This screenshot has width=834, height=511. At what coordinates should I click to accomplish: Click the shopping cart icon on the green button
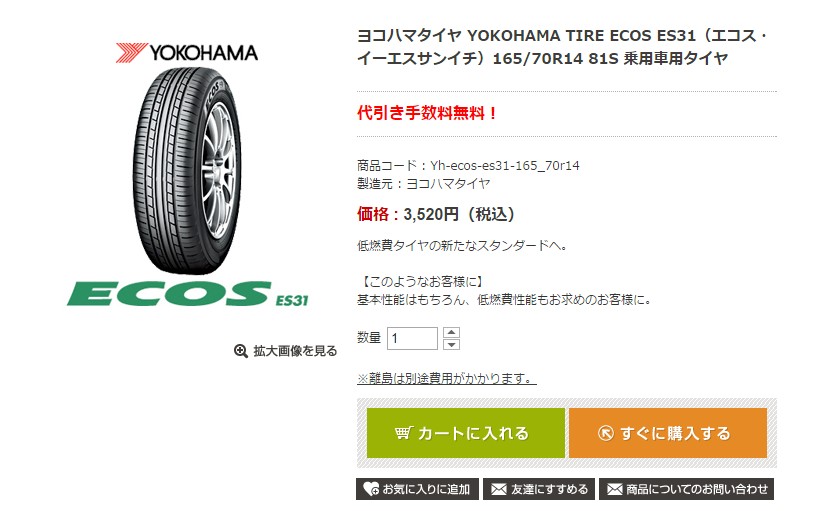(404, 433)
